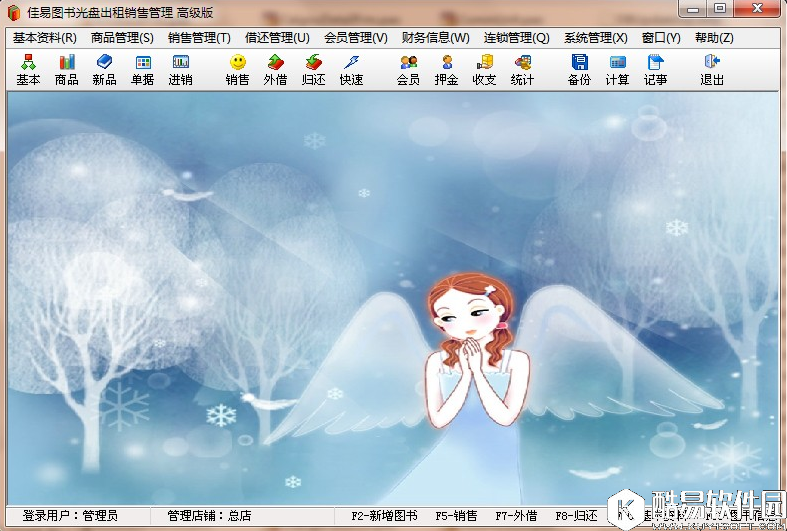Click status bar text 登录用户：管理员
The image size is (787, 531).
[70, 516]
